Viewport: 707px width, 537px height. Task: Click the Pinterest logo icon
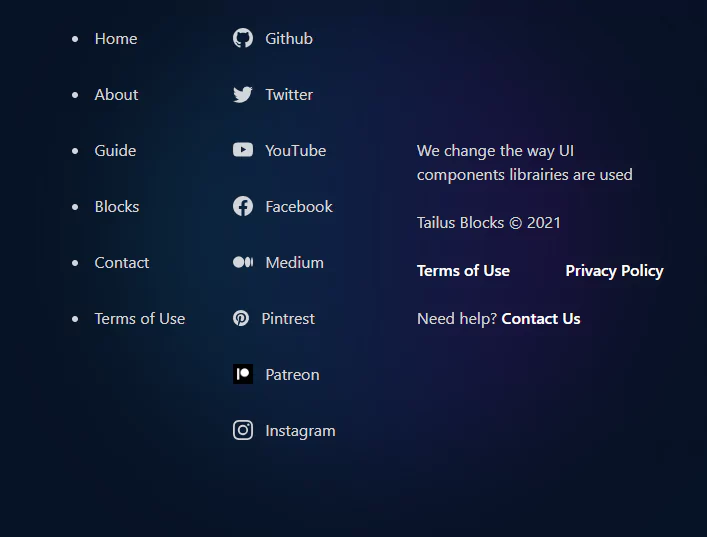(241, 318)
